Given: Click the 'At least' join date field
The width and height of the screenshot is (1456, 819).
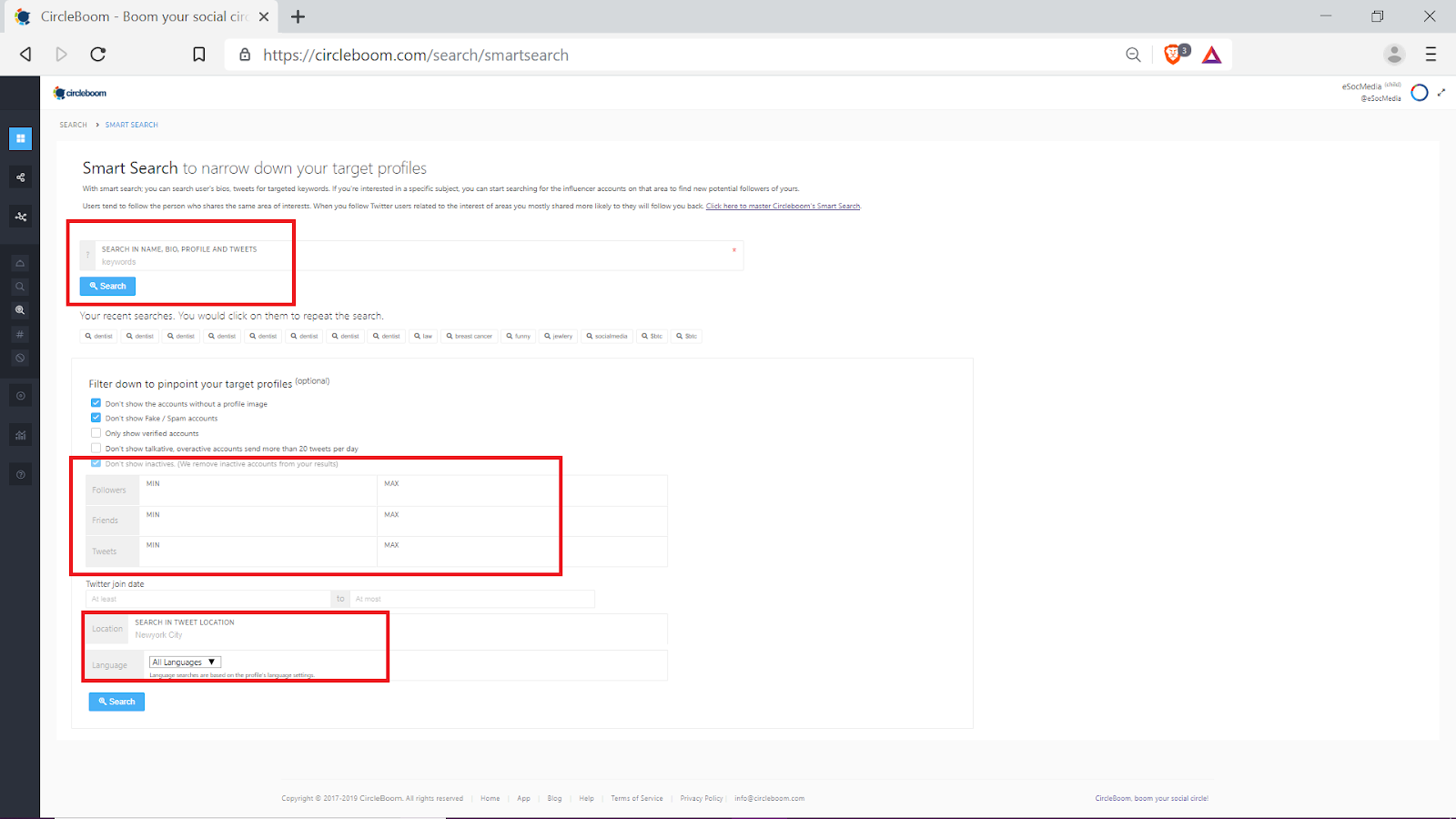Looking at the screenshot, I should click(208, 599).
